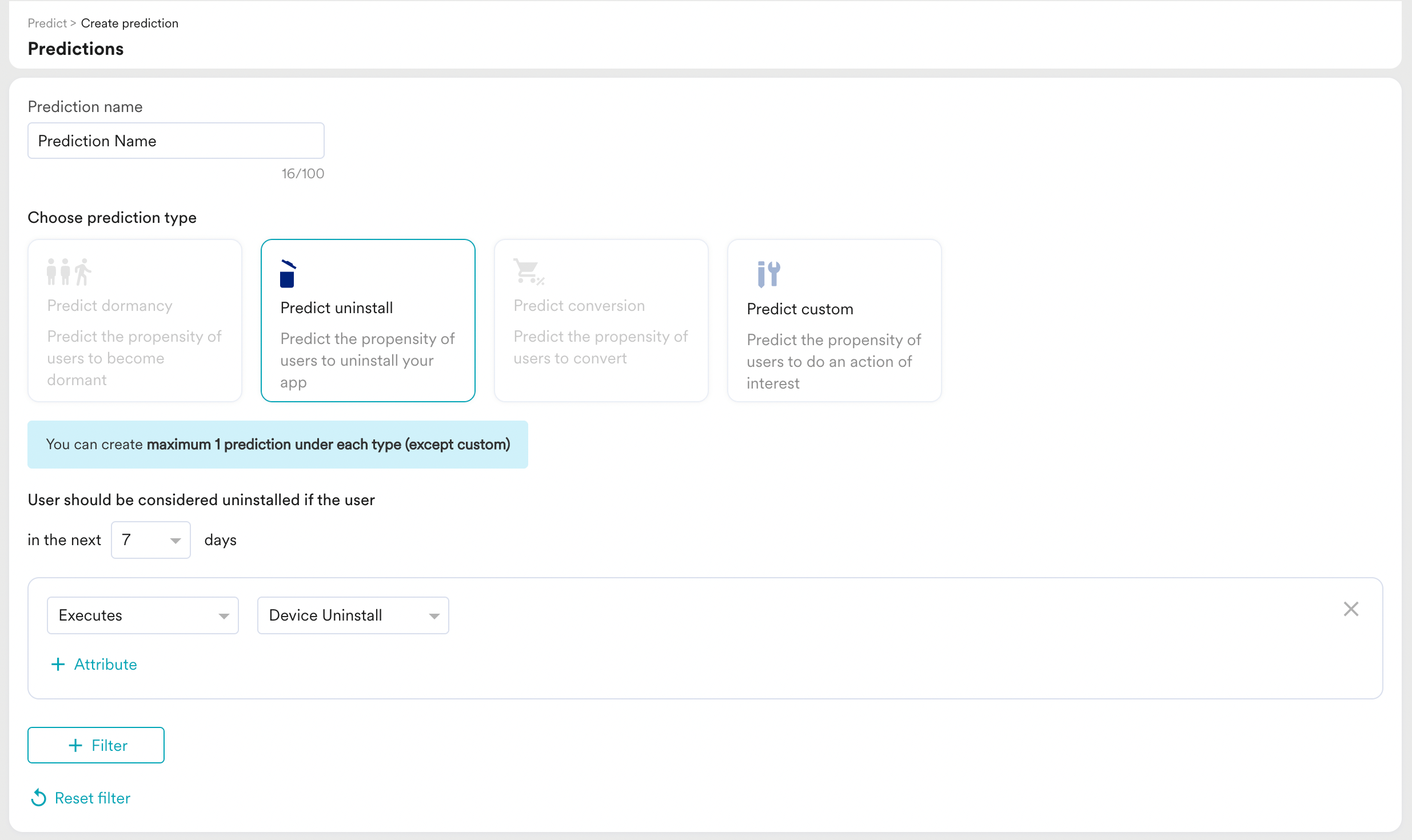The image size is (1412, 840).
Task: Click the Prediction name input field
Action: click(175, 141)
